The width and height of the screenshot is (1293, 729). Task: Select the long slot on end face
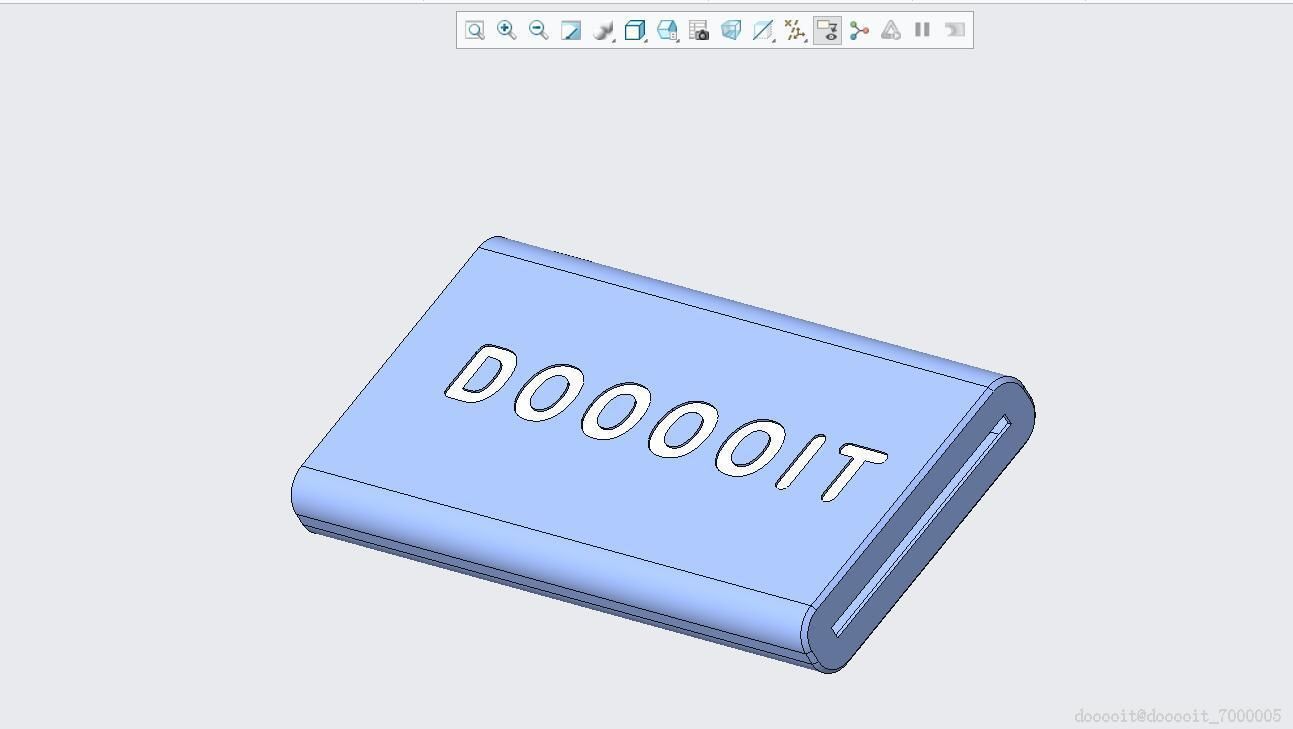click(921, 528)
